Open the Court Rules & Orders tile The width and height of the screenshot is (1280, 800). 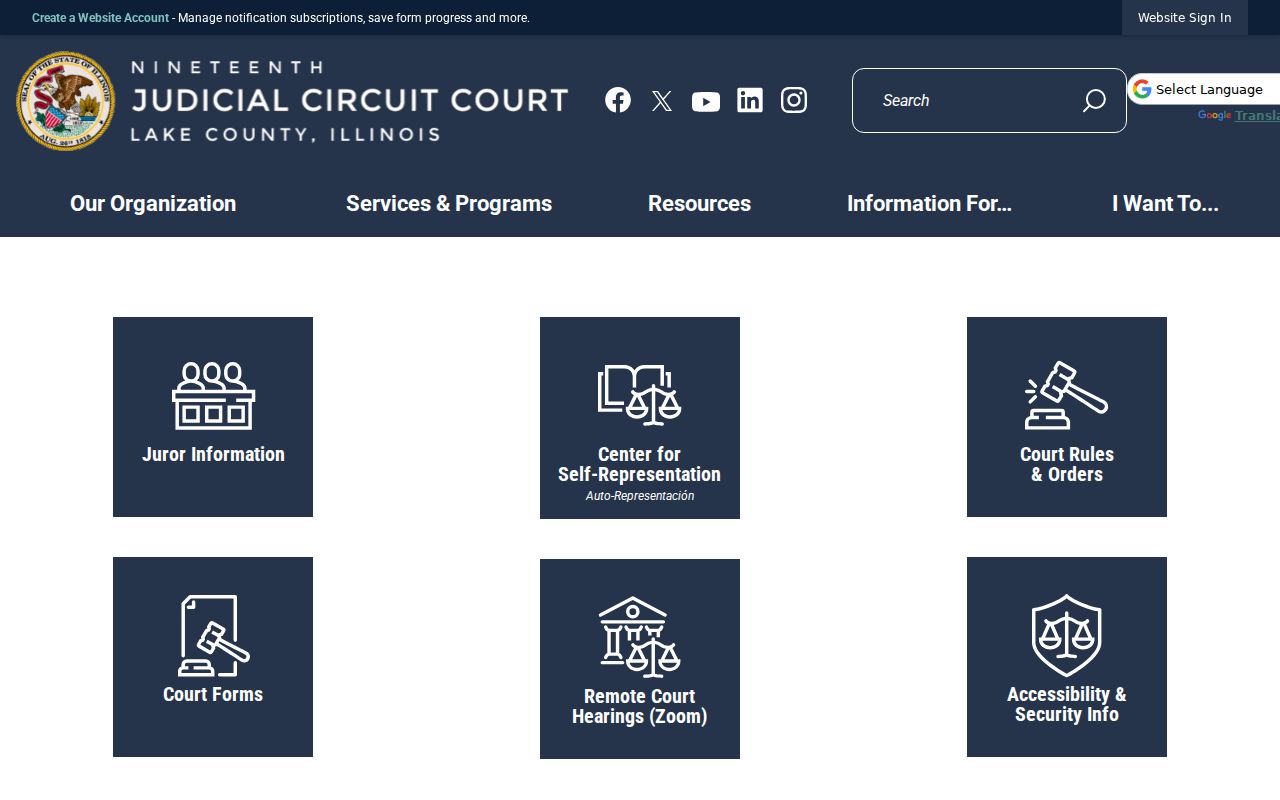pos(1067,417)
